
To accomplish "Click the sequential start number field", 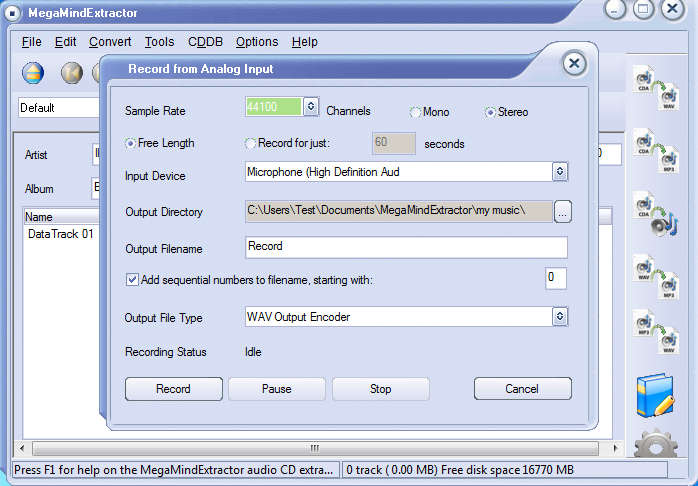I will pos(556,279).
